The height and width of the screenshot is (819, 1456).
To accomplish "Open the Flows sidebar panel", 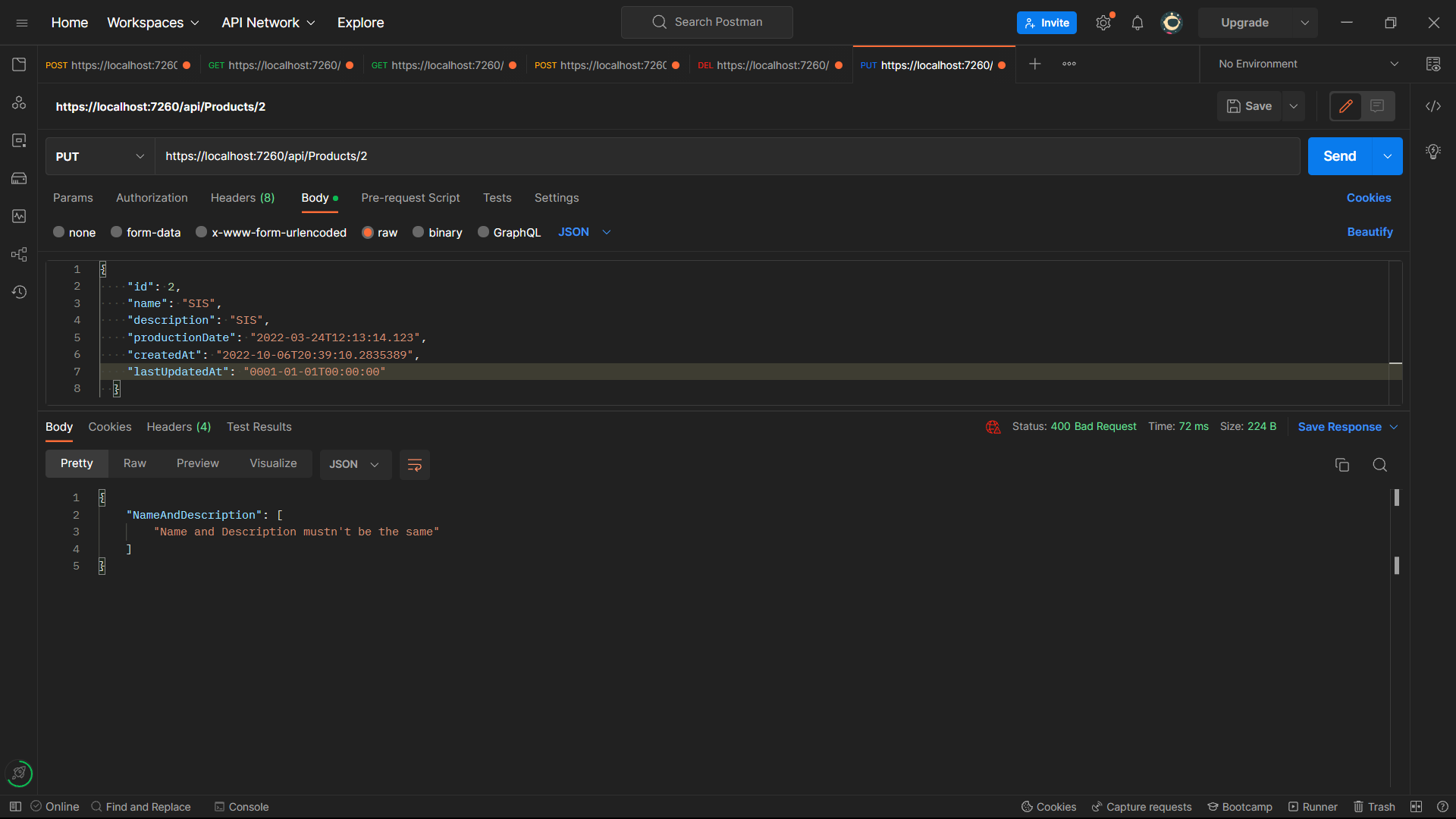I will [x=19, y=254].
